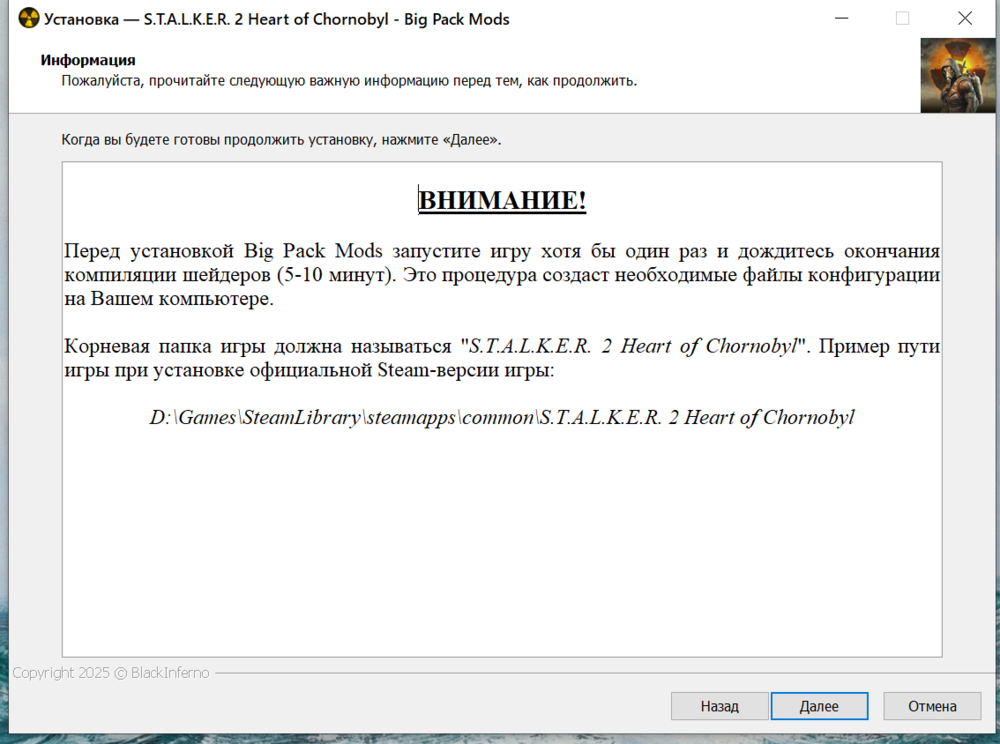Click the Информация header title
The image size is (1000, 744).
coord(88,60)
